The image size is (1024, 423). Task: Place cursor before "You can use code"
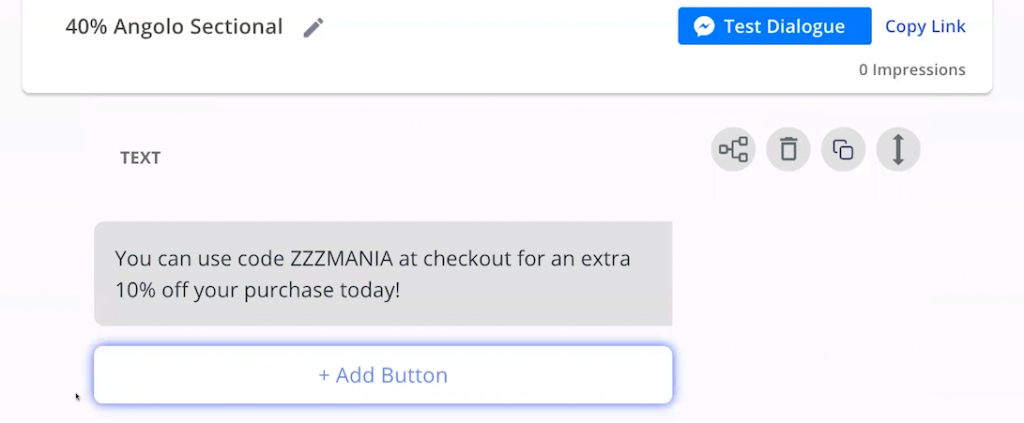pyautogui.click(x=116, y=259)
